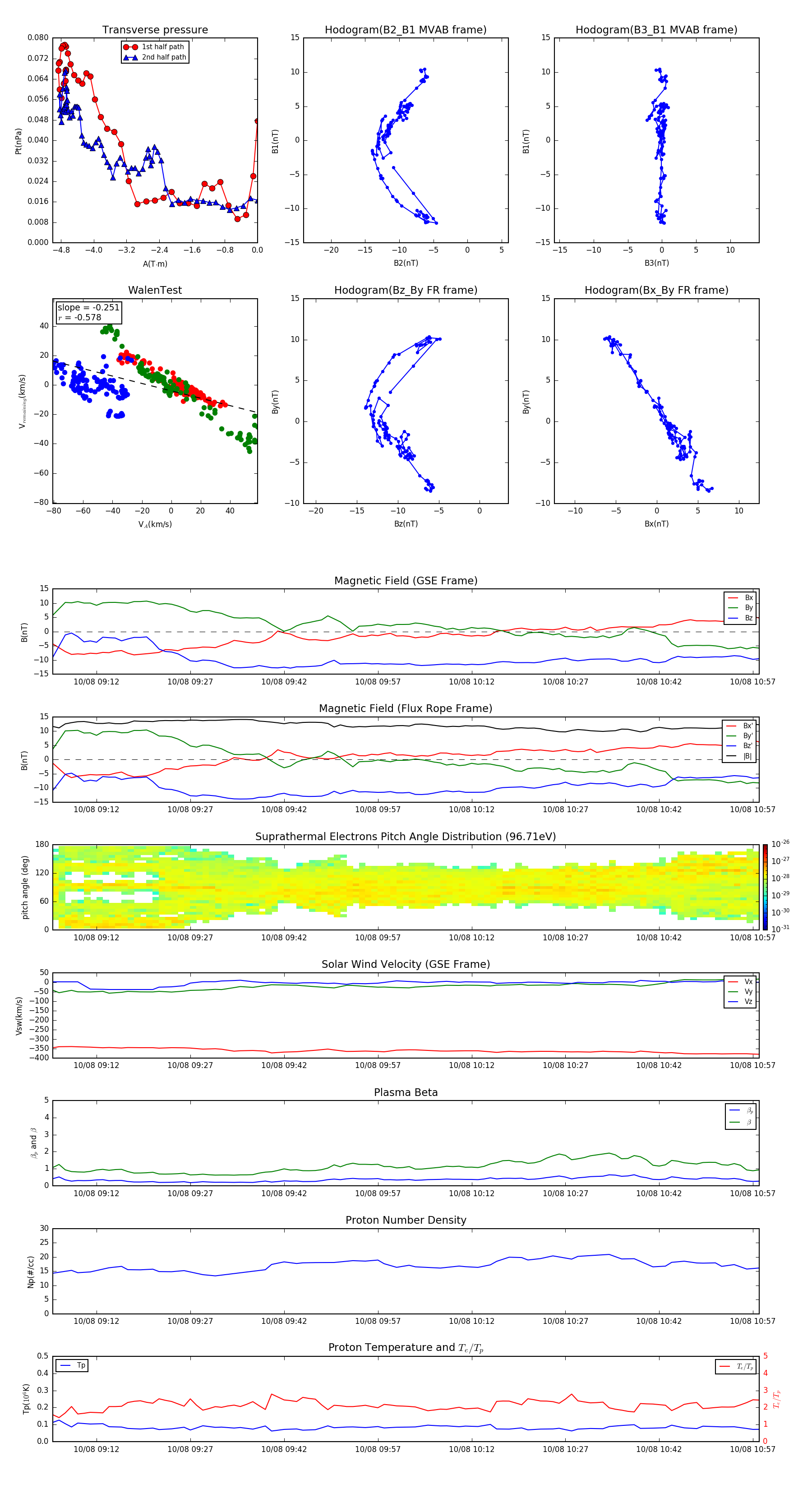Click the 'Proton Number Density' title
Viewport: 812px width, 1489px height.
(x=406, y=1220)
